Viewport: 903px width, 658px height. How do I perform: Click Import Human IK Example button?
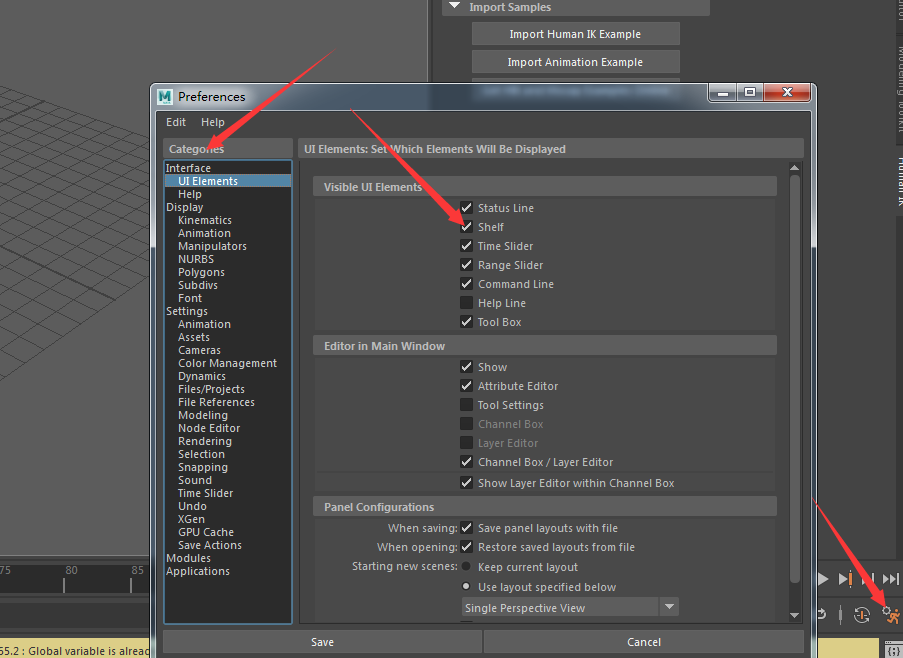[575, 34]
